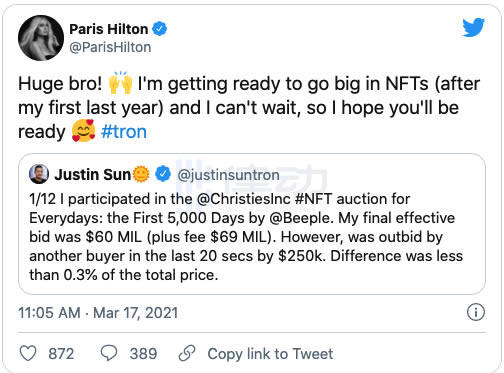Click the Twitter bird logo
This screenshot has height=373, width=504.
pyautogui.click(x=473, y=27)
